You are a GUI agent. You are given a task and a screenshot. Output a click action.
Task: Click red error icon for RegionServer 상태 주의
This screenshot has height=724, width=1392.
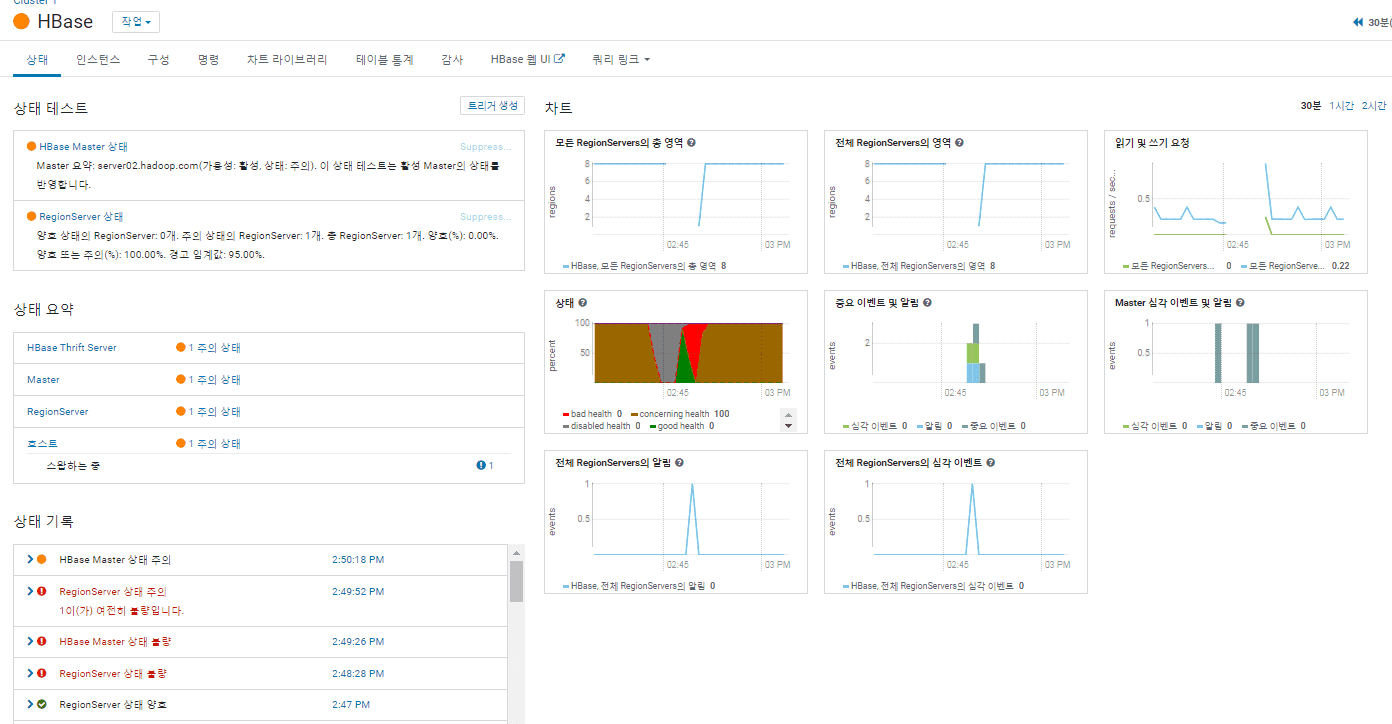[42, 592]
